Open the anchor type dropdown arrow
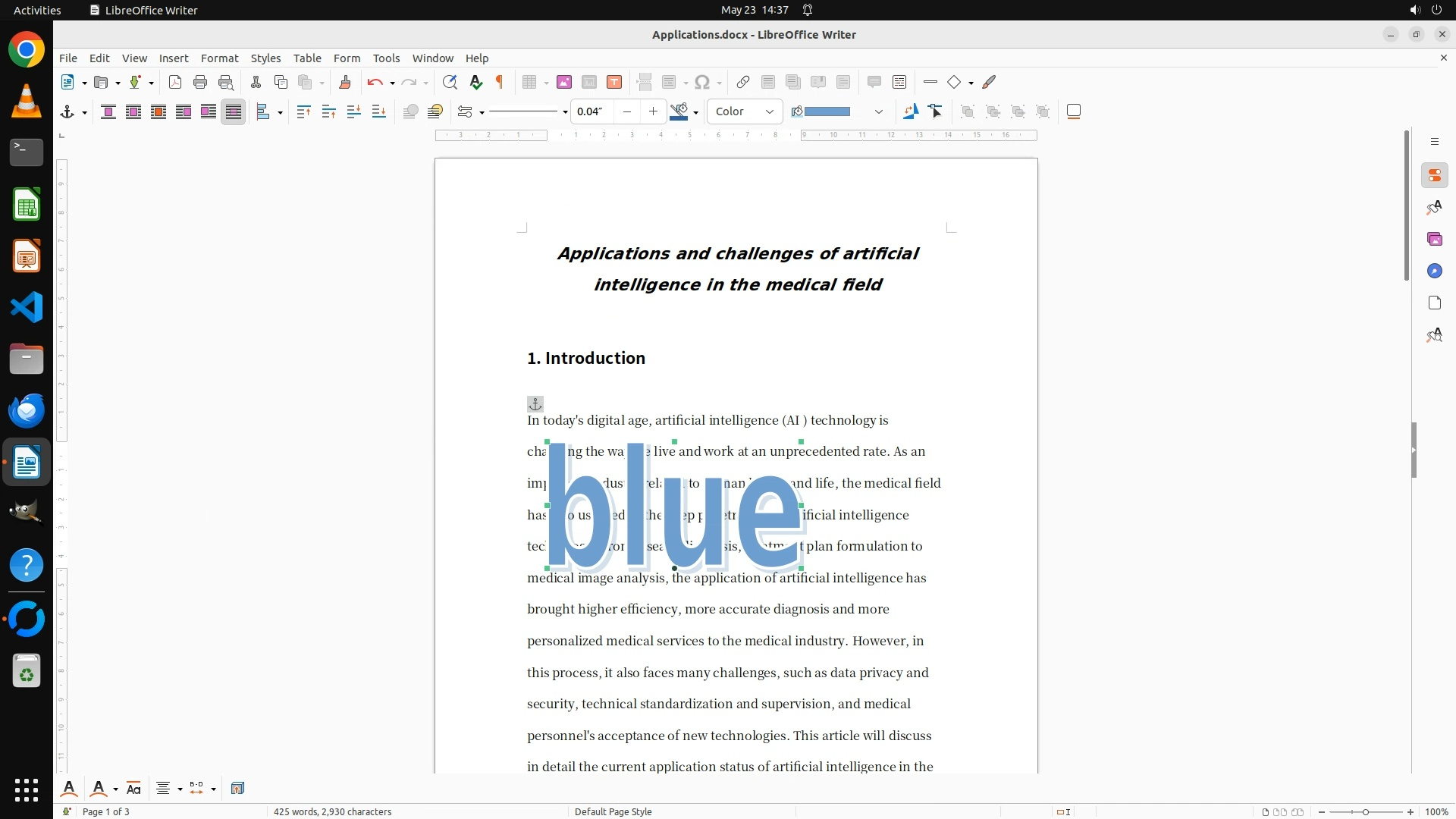Viewport: 1456px width, 819px height. [84, 112]
